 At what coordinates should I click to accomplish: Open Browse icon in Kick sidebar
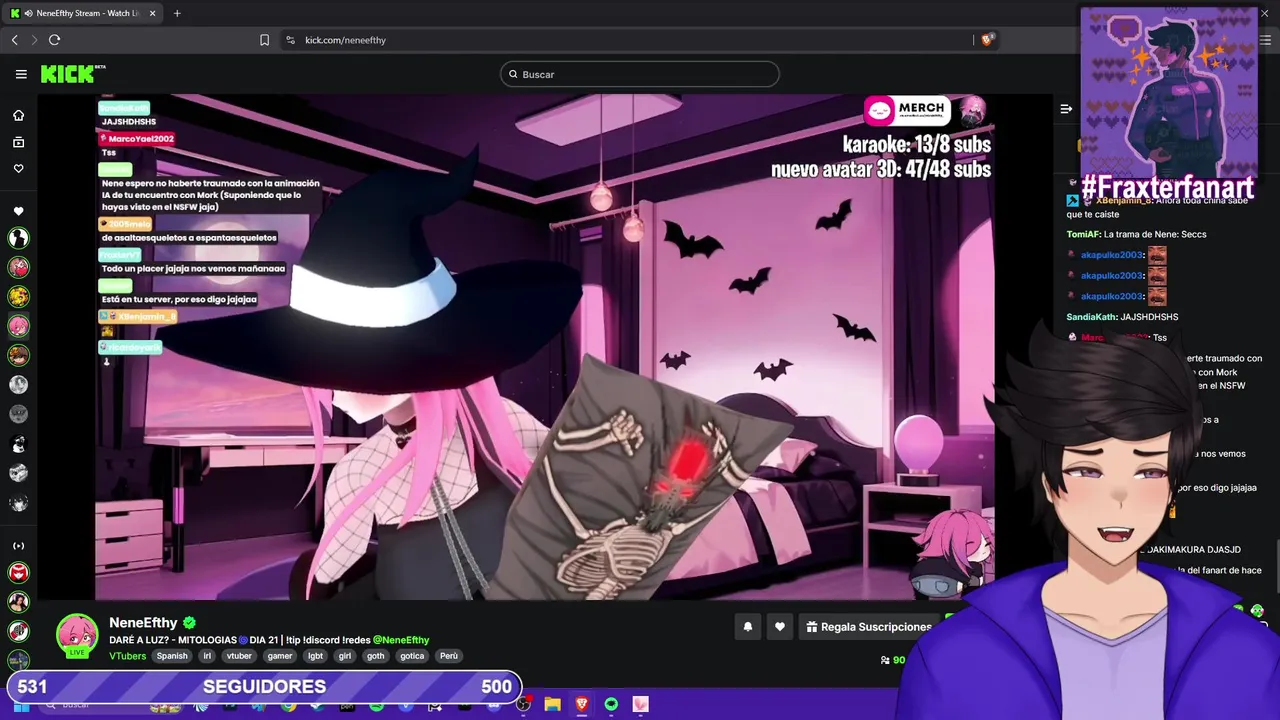click(18, 142)
